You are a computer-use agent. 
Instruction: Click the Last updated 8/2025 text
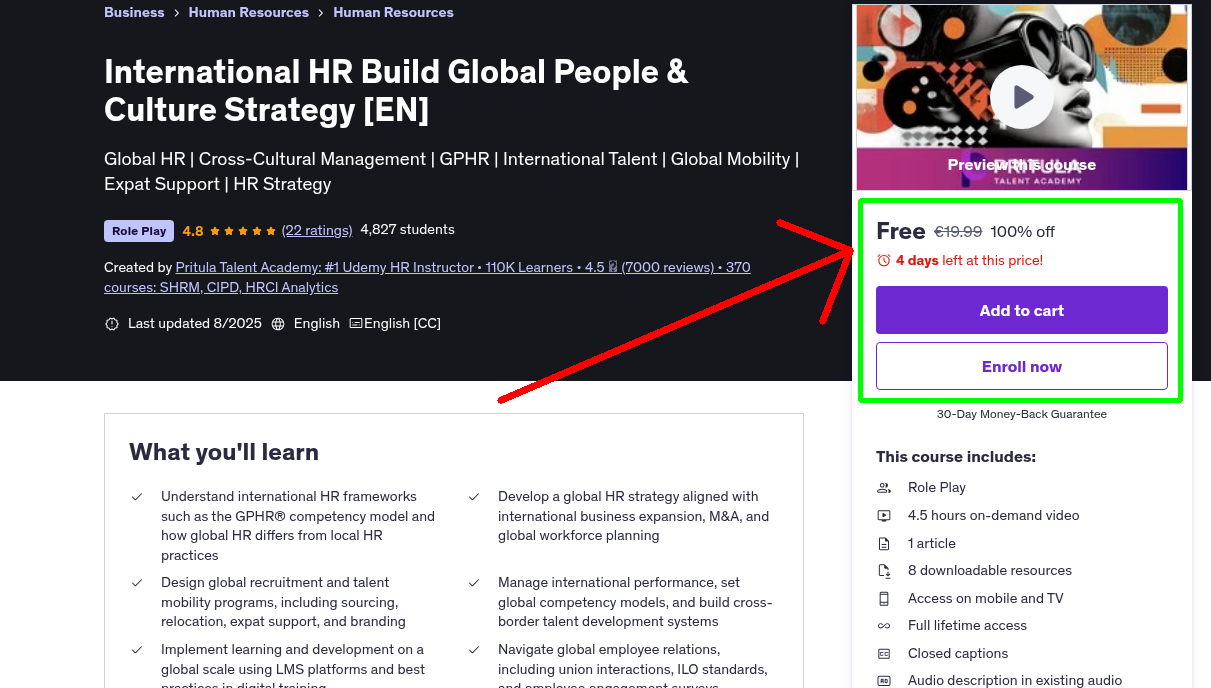[194, 324]
